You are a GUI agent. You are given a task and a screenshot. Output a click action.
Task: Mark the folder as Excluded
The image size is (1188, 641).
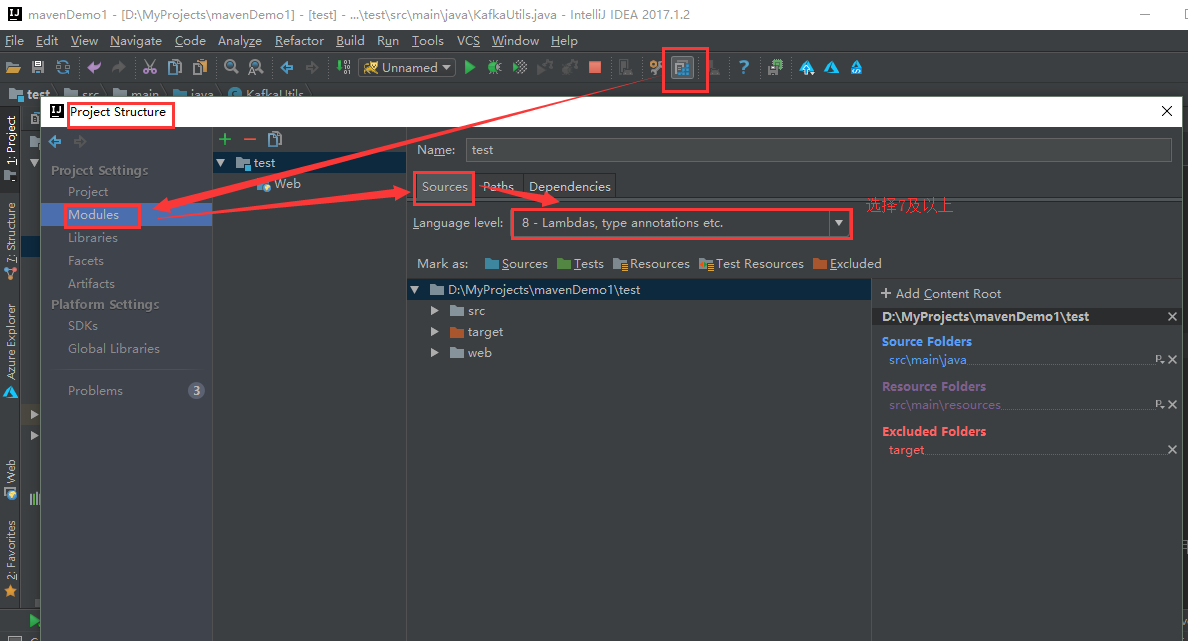(x=847, y=264)
